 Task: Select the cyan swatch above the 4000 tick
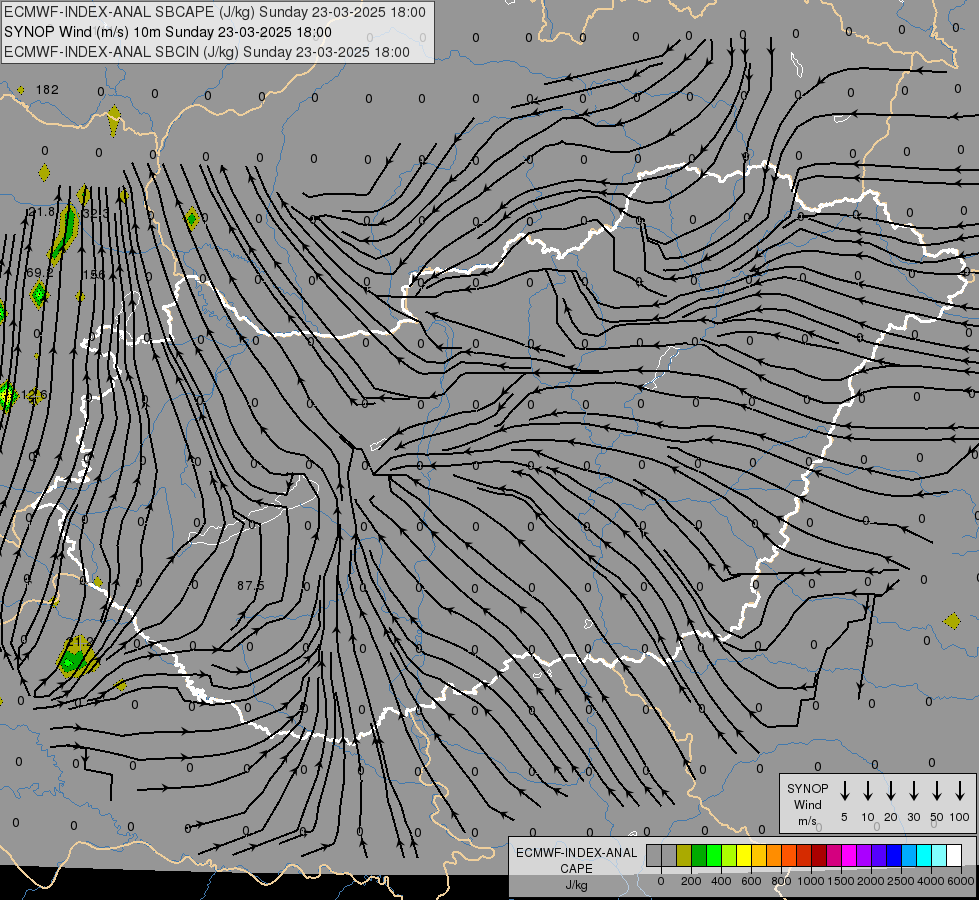[923, 855]
